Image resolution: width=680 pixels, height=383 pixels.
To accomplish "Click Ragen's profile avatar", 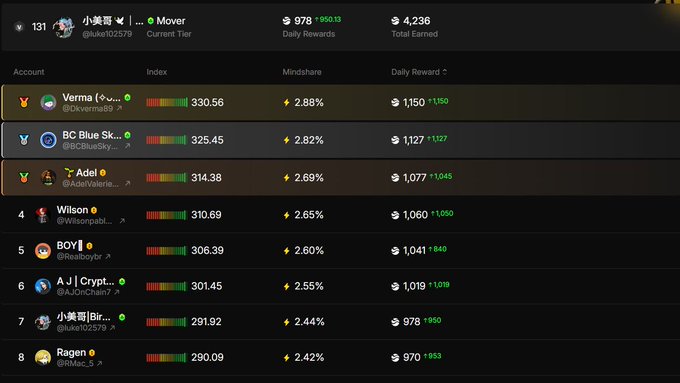I will click(43, 357).
